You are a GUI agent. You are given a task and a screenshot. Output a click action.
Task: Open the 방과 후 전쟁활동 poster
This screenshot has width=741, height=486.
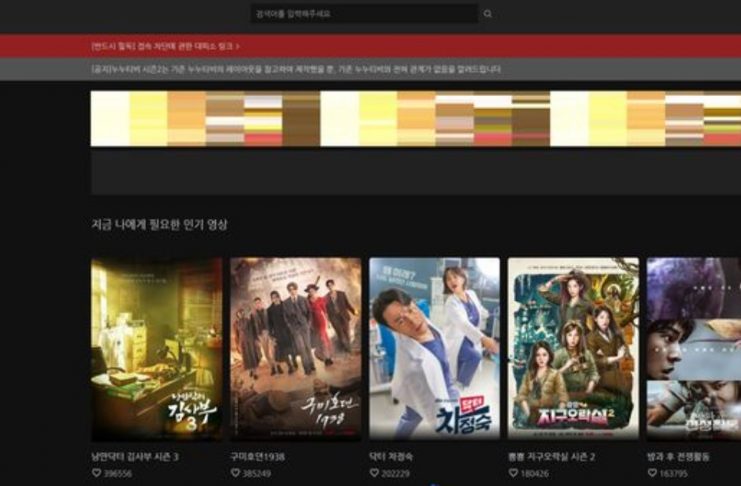[x=694, y=349]
